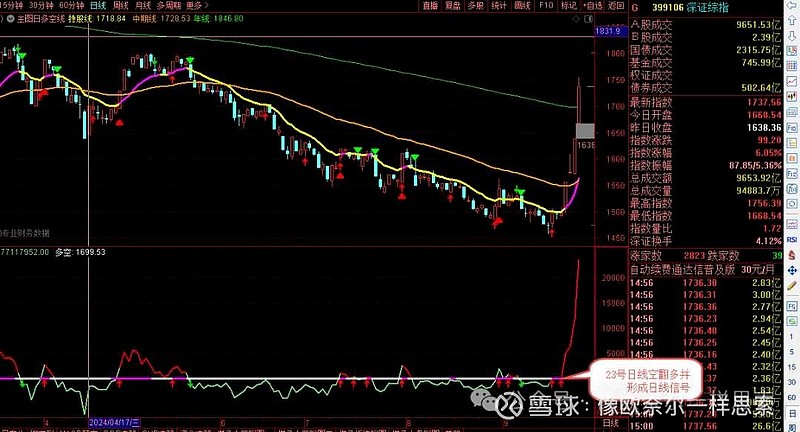This screenshot has width=800, height=432.
Task: Select the 周线 period tab
Action: (120, 6)
